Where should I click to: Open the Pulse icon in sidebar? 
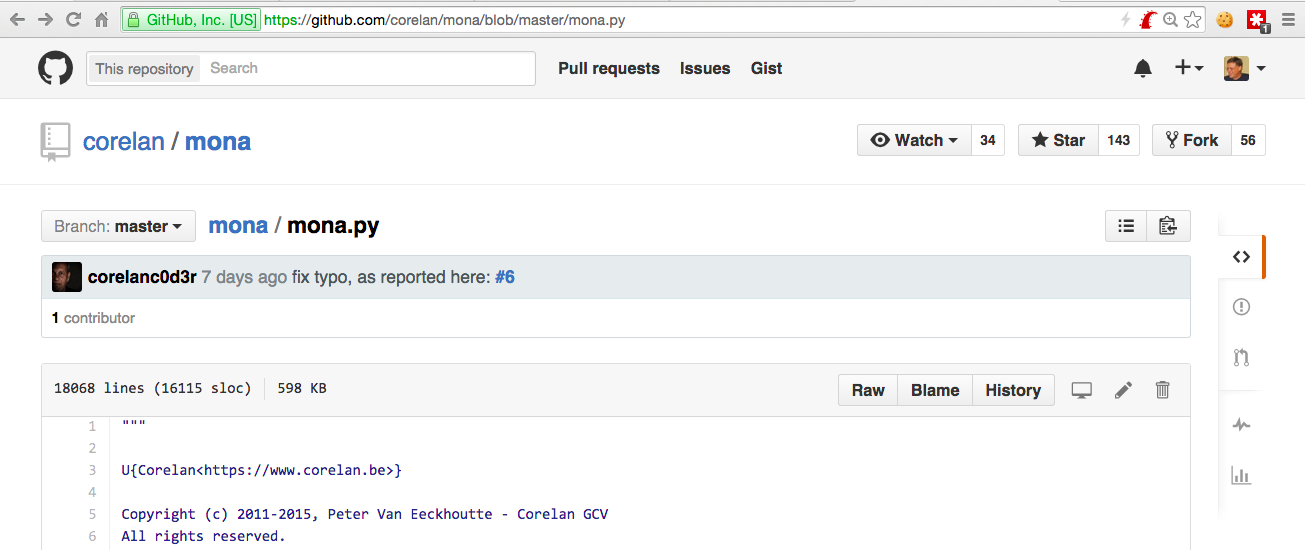(x=1241, y=425)
